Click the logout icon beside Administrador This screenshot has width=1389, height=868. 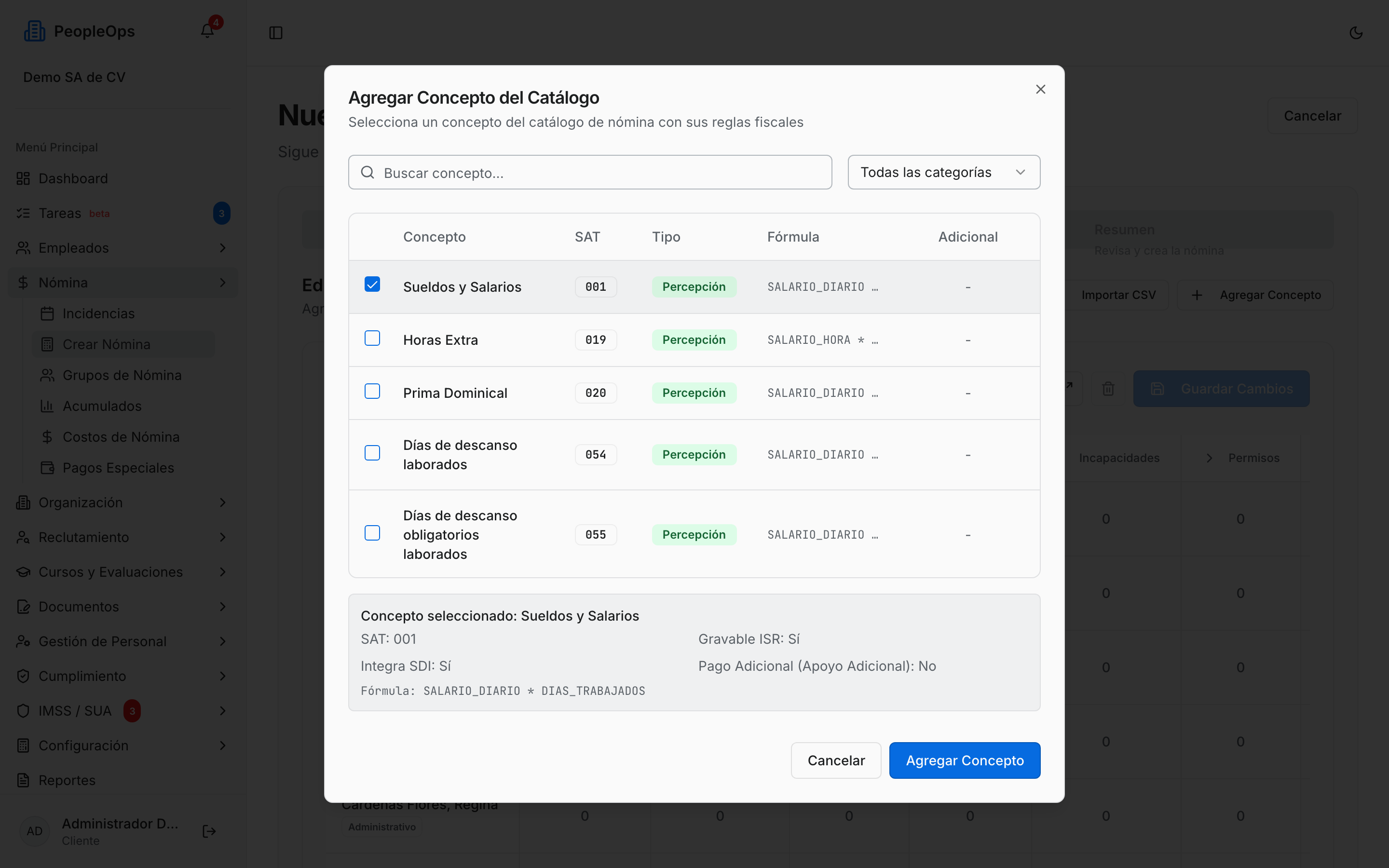(209, 831)
